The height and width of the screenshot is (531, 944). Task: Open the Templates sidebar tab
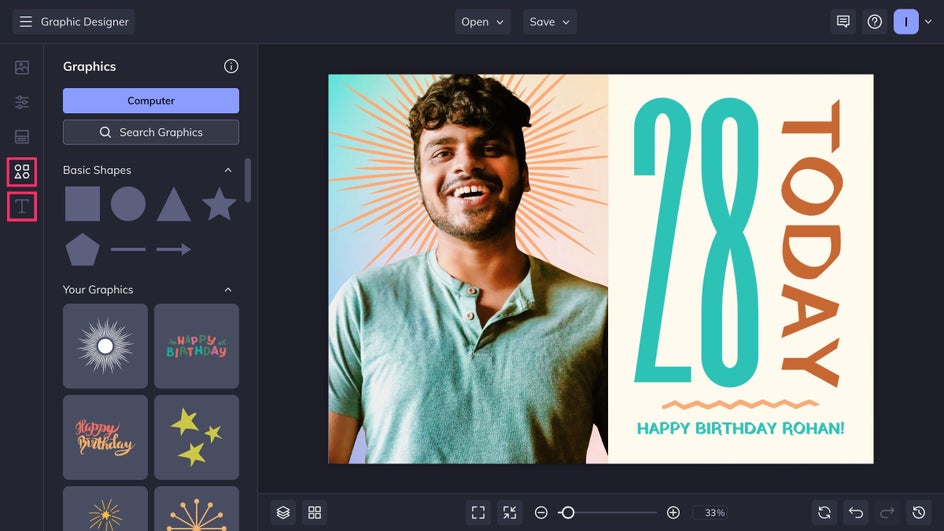tap(22, 137)
